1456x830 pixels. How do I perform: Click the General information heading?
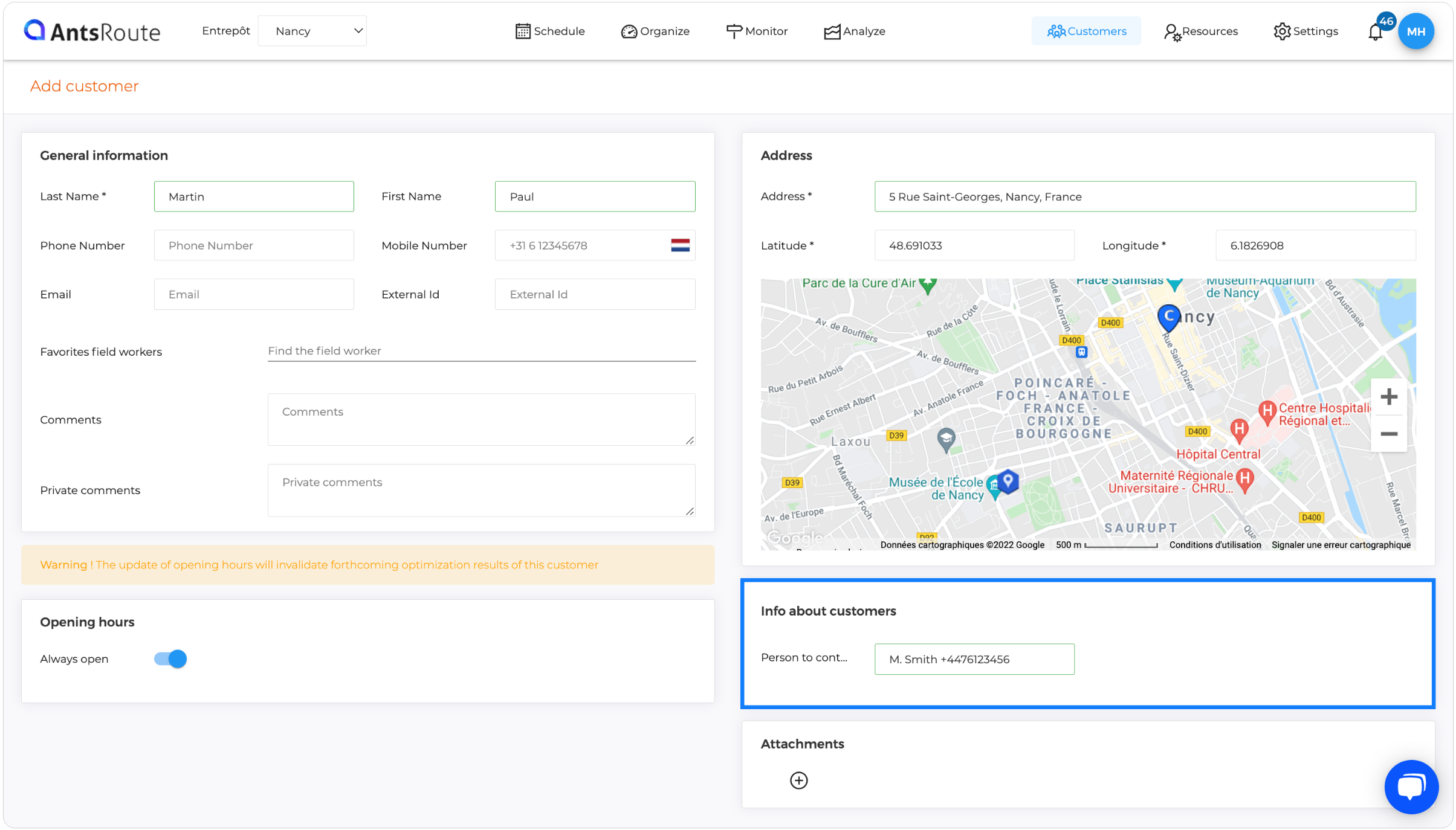pyautogui.click(x=104, y=155)
